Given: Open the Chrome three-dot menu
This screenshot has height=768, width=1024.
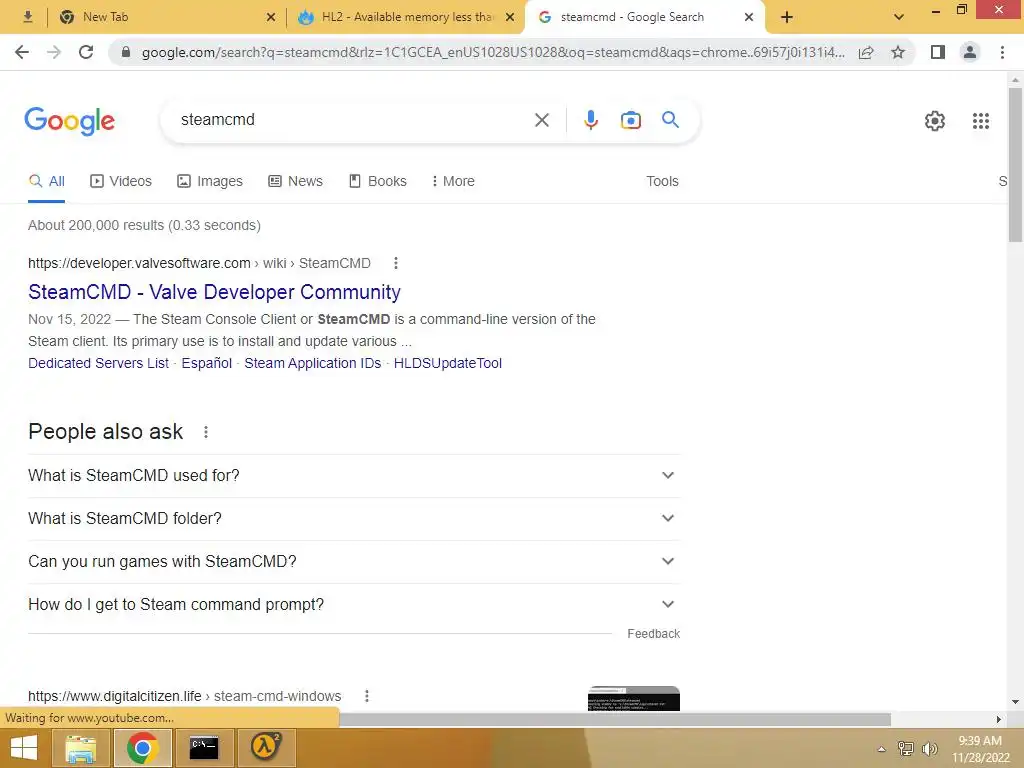Looking at the screenshot, I should click(1002, 52).
